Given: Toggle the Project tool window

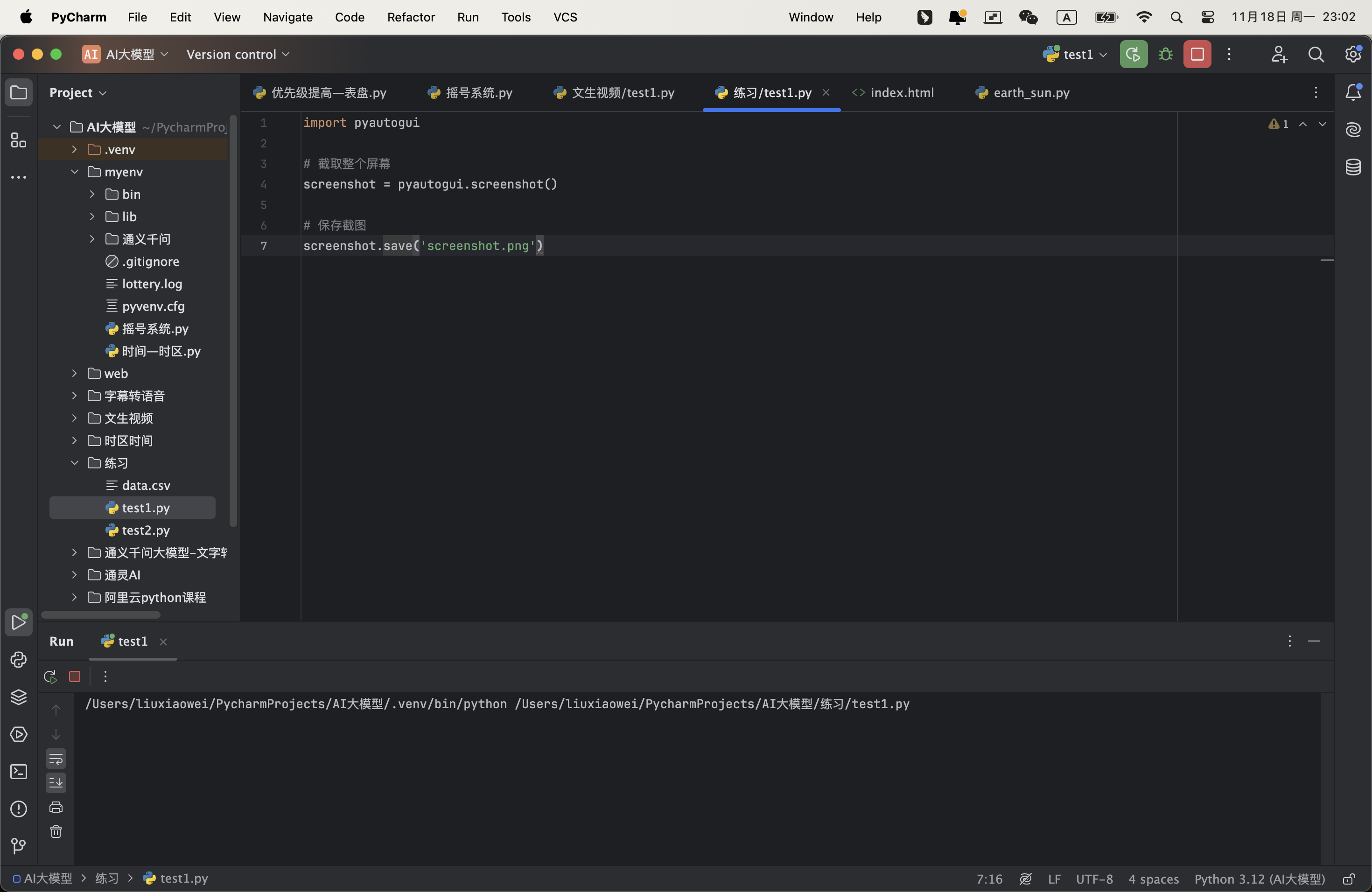Looking at the screenshot, I should pyautogui.click(x=19, y=92).
